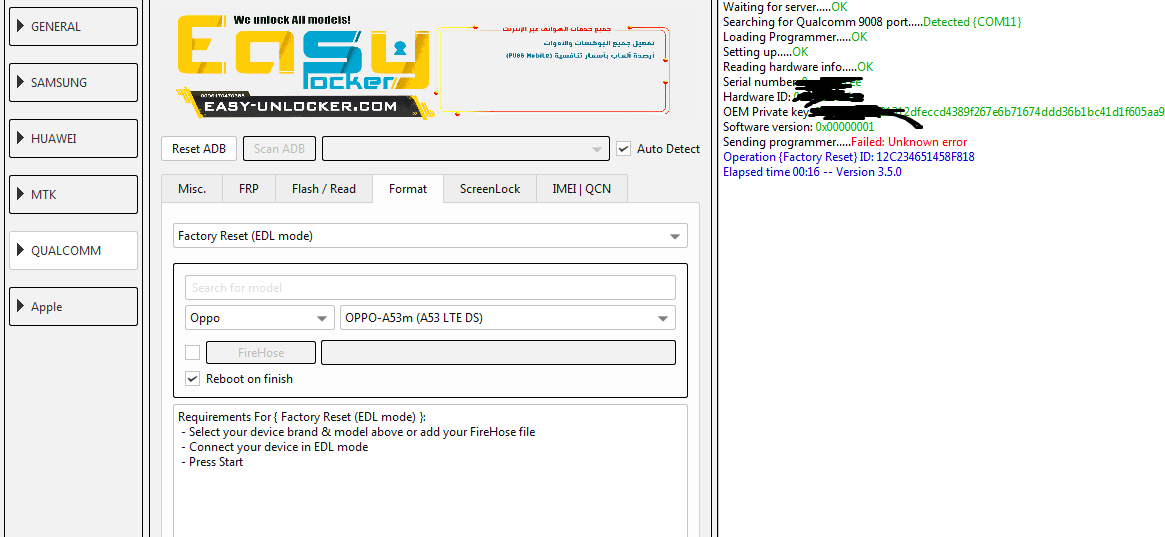Click the 'Software version: 0x00000001' log line
This screenshot has height=537, width=1165.
point(799,127)
